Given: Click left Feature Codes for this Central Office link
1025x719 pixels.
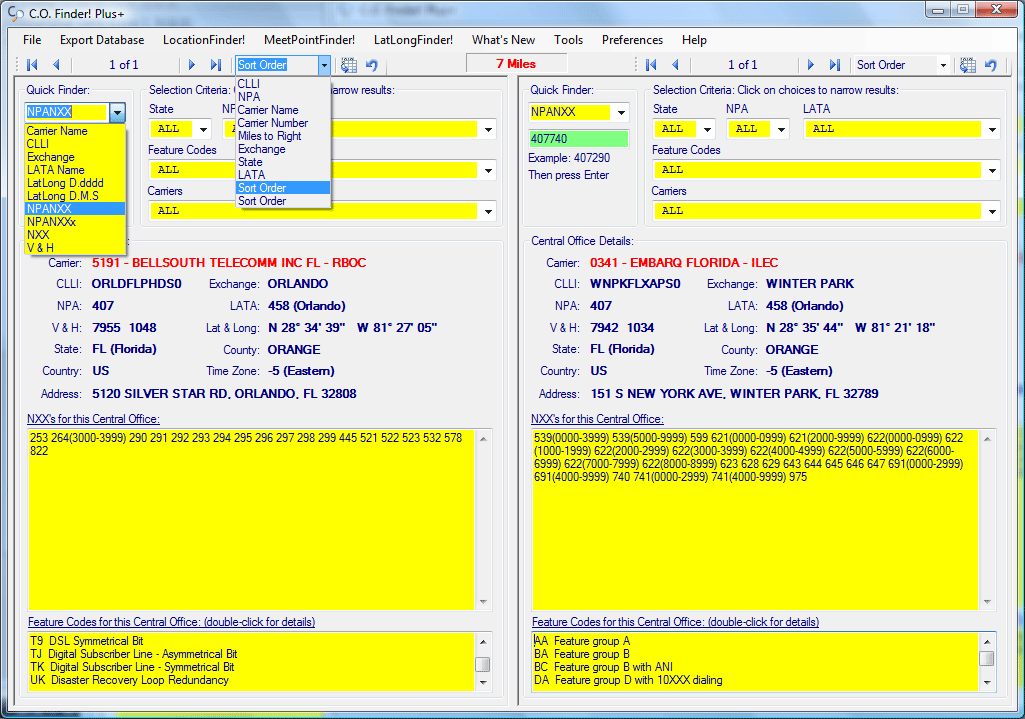Looking at the screenshot, I should tap(171, 622).
